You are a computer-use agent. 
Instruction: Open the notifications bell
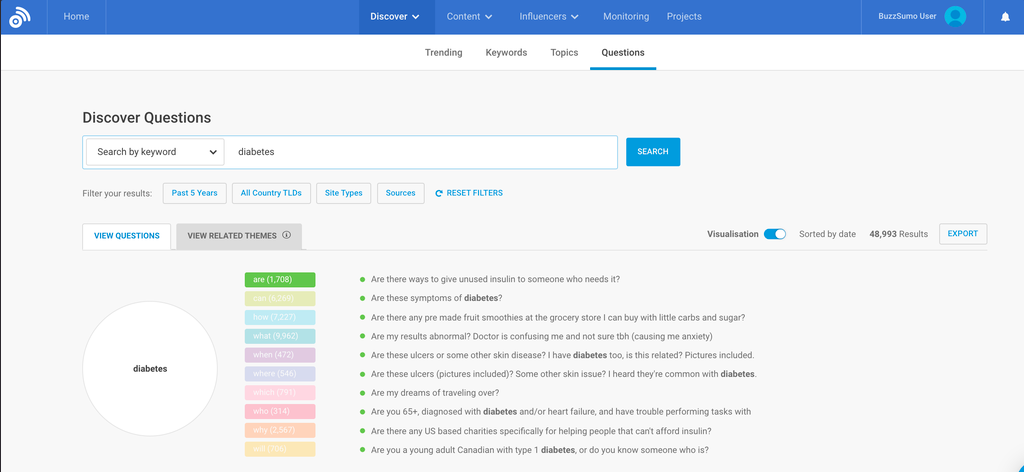coord(1005,17)
